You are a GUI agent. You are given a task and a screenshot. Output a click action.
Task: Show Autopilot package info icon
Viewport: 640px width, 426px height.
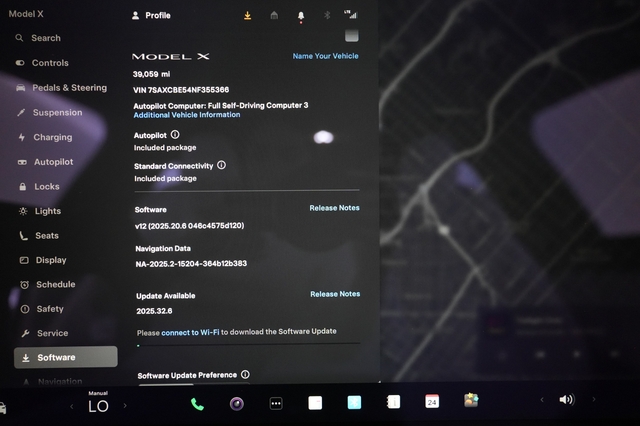click(x=175, y=134)
